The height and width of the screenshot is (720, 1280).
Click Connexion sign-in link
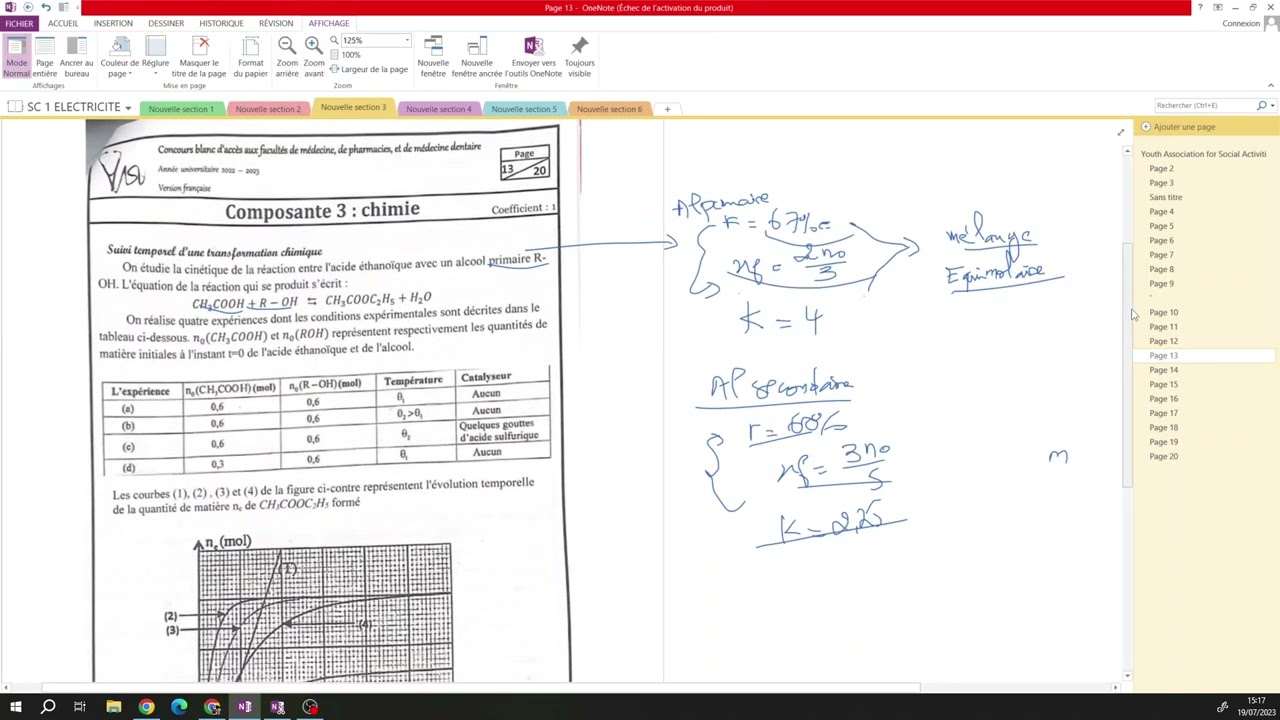[x=1241, y=24]
